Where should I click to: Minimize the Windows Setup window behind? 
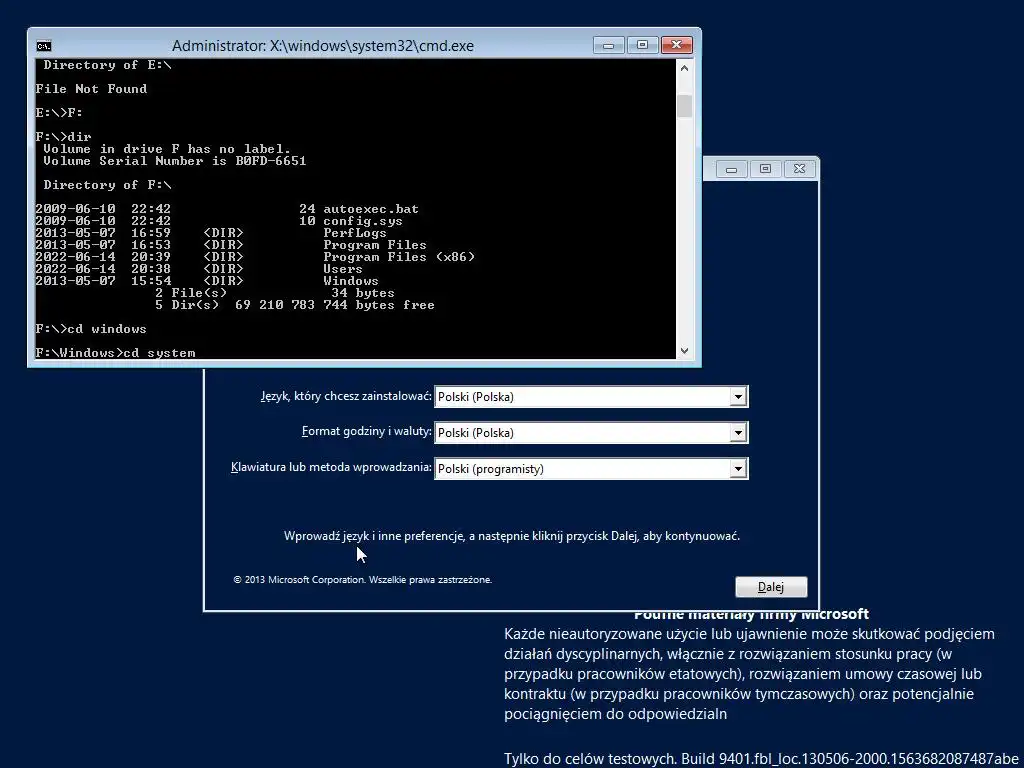click(731, 169)
